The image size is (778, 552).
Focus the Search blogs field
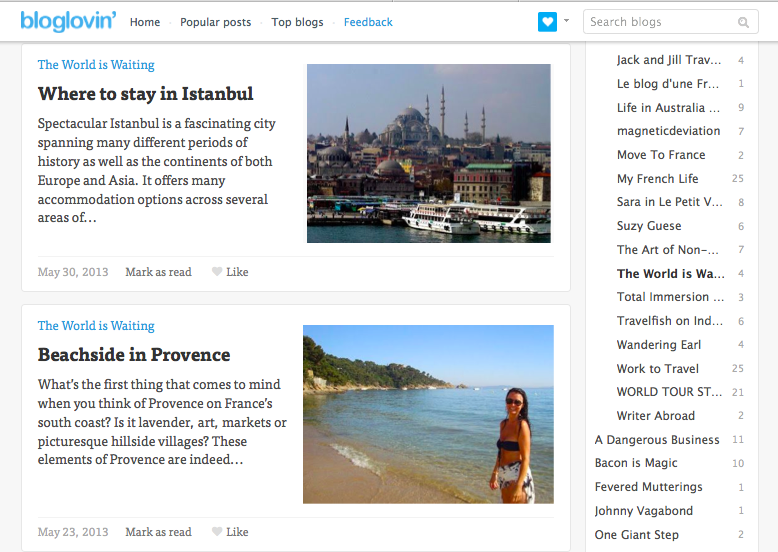coord(660,22)
